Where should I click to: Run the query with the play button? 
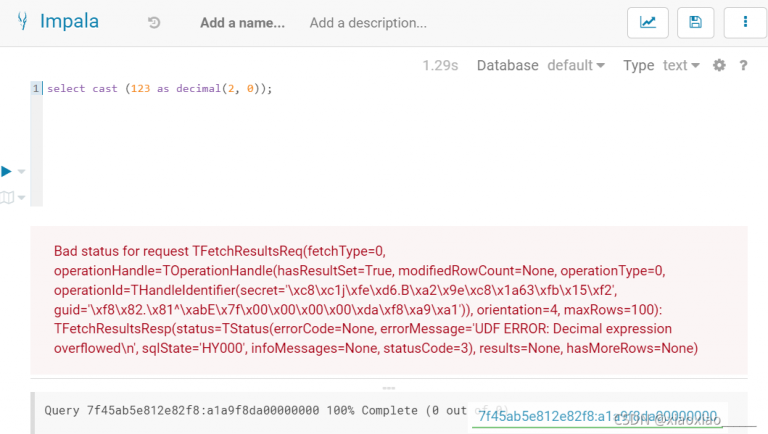pos(7,172)
